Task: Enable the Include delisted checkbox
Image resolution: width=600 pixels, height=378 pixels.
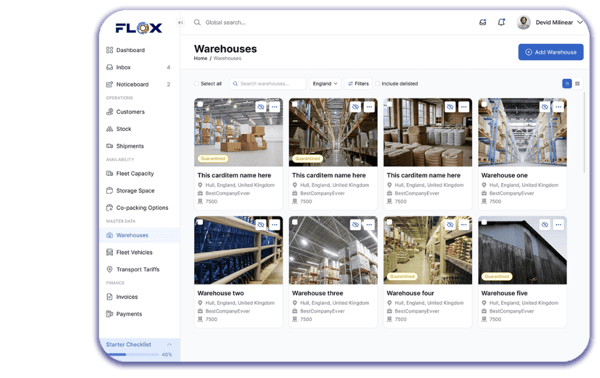Action: pyautogui.click(x=377, y=83)
